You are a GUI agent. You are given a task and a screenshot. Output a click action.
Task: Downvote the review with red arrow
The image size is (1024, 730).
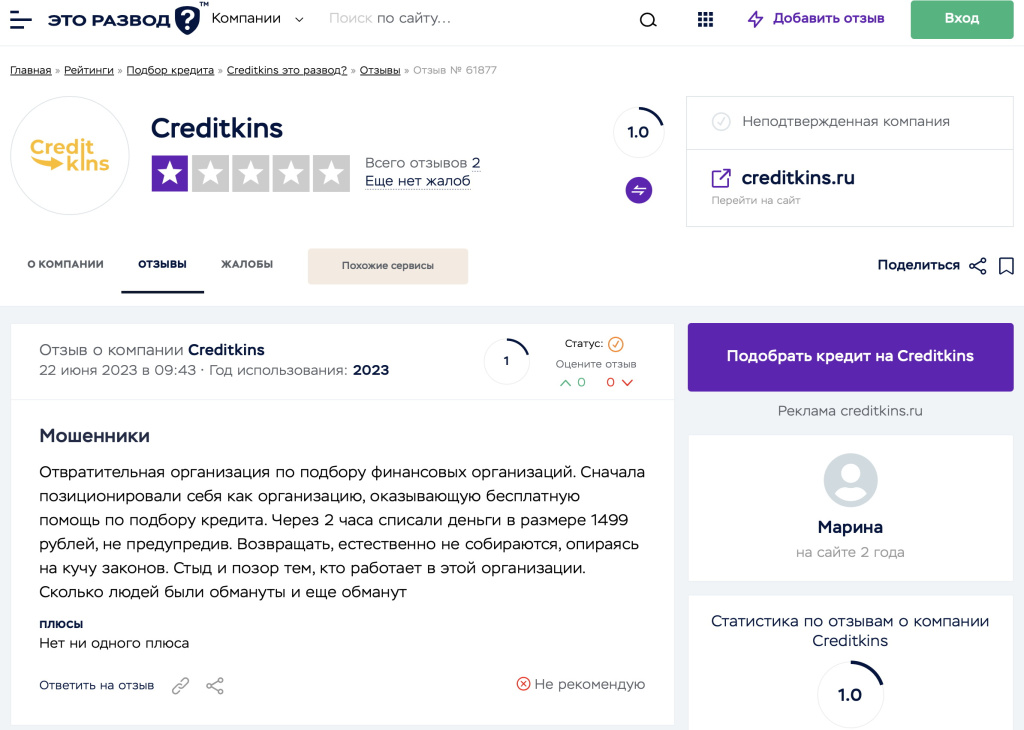tap(627, 383)
